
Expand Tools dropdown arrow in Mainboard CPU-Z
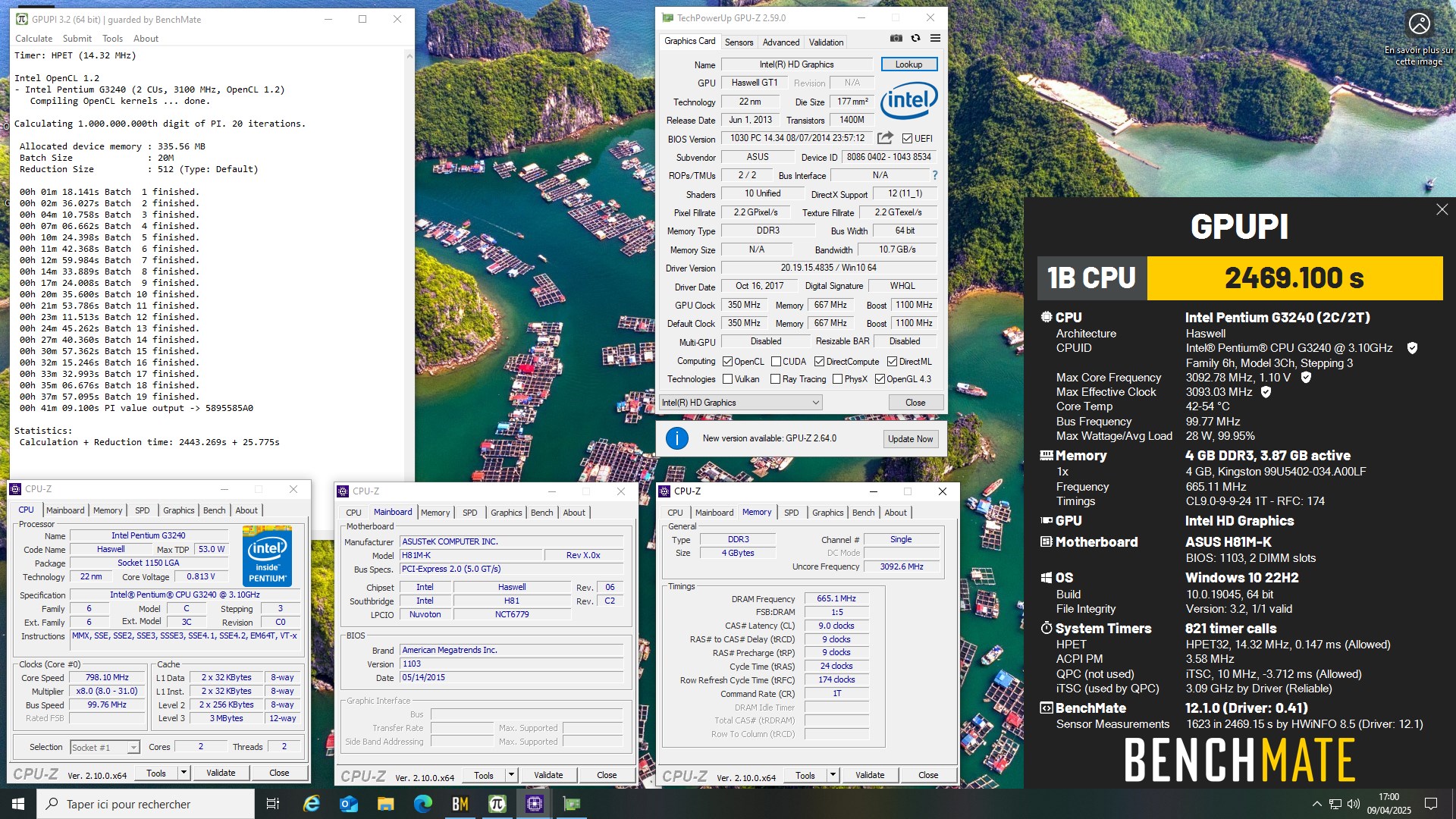[511, 775]
